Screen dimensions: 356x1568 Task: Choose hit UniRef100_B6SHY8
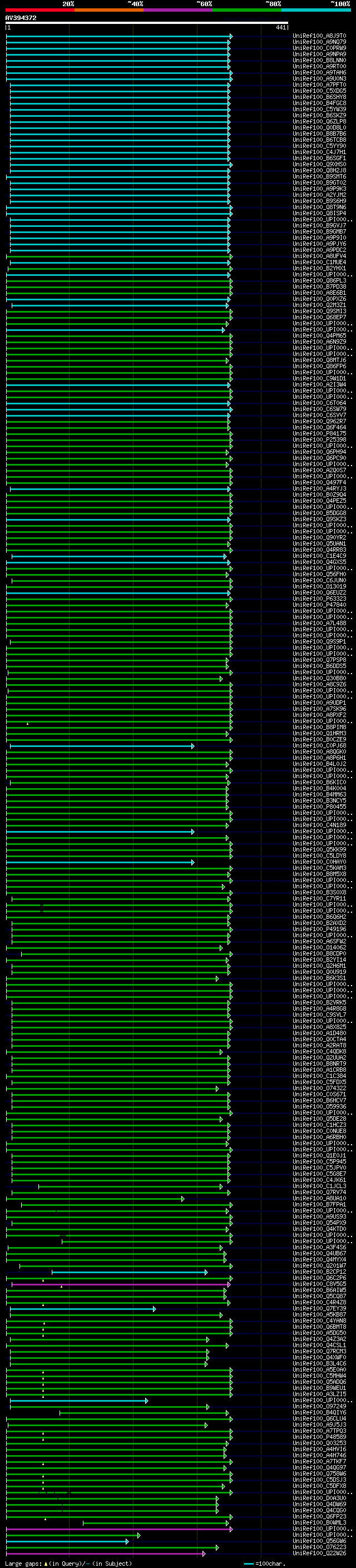pos(319,97)
